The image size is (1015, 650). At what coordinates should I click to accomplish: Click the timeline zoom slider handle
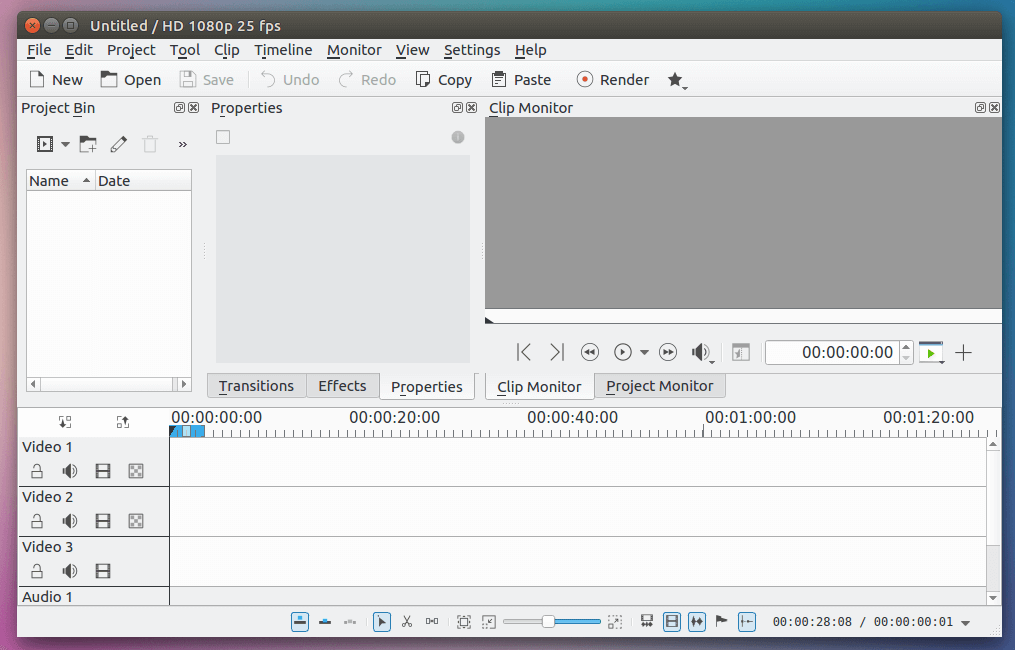548,621
